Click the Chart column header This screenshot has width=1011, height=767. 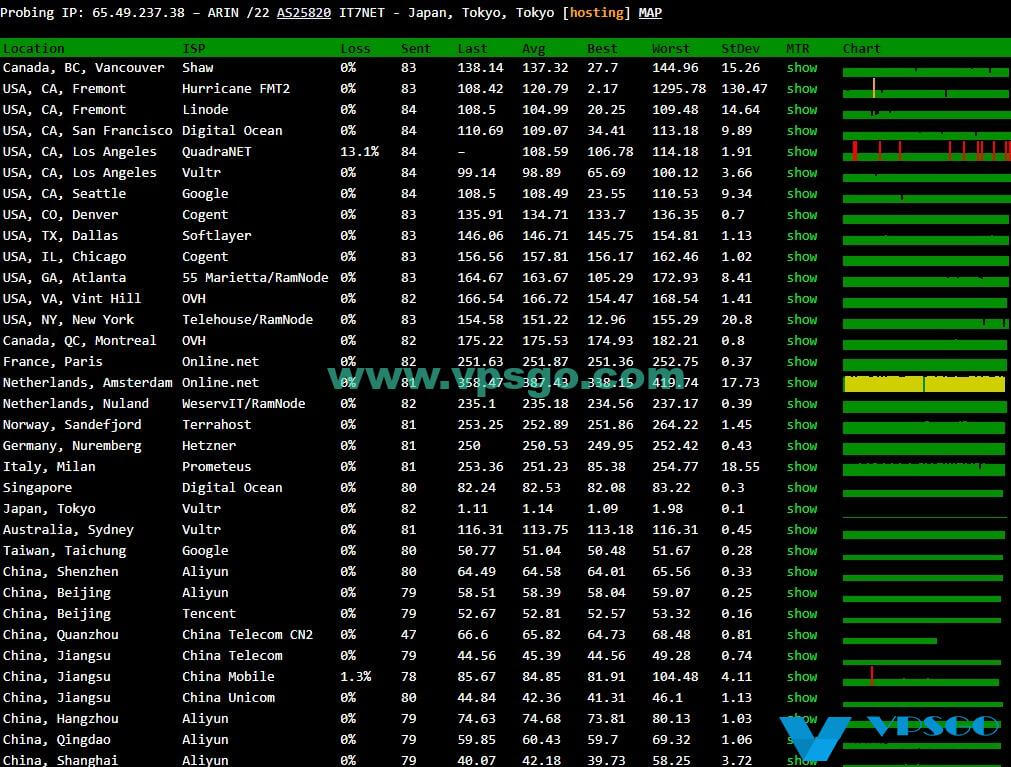861,48
